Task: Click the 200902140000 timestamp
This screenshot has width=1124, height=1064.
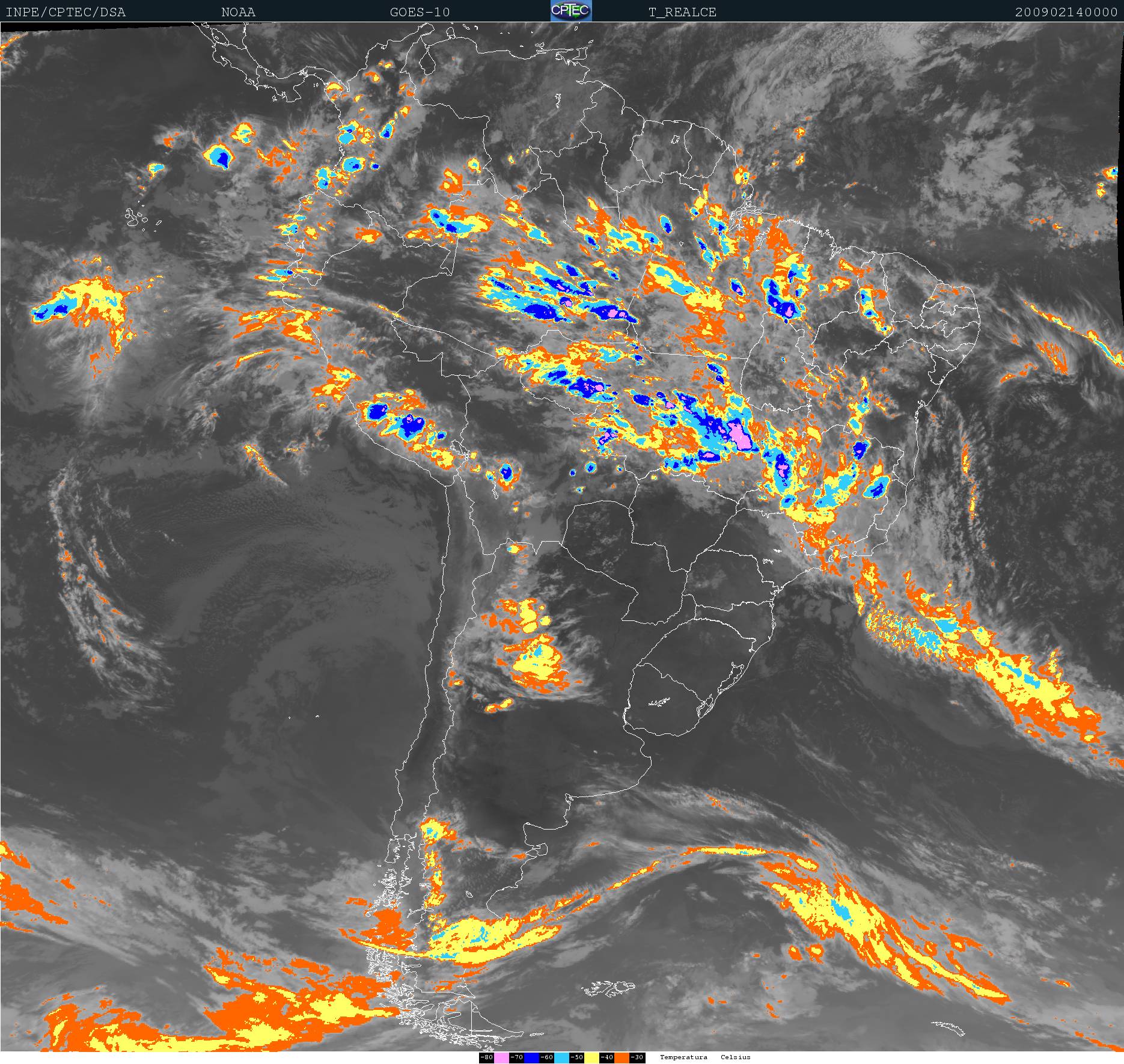Action: pyautogui.click(x=1066, y=12)
